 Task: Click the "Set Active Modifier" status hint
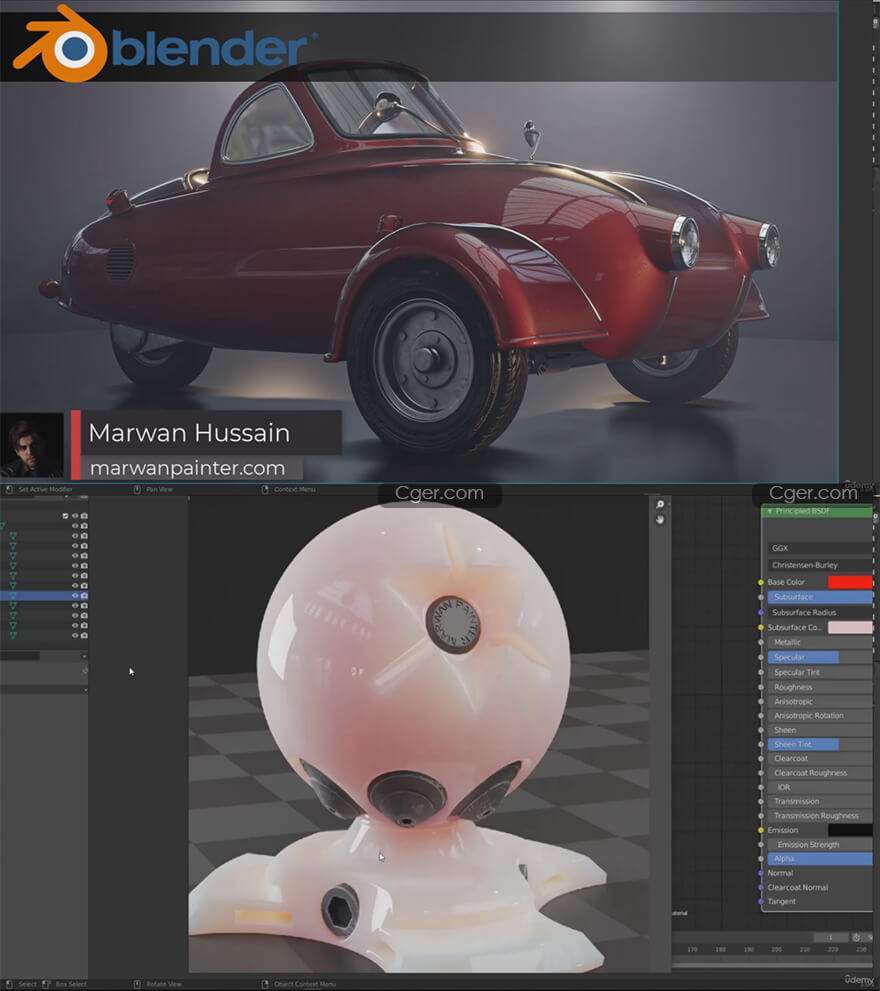click(x=45, y=489)
